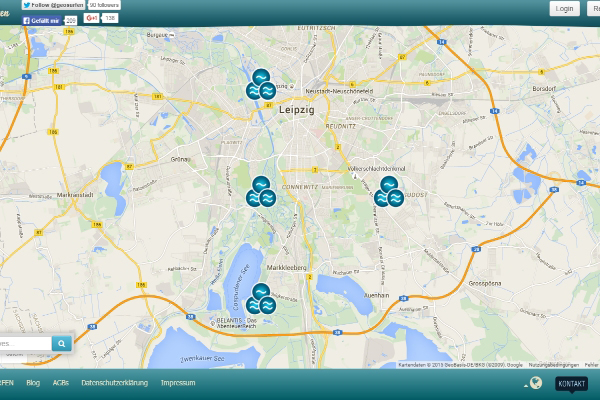The width and height of the screenshot is (600, 400).
Task: Open the surf spot cluster marker near Südost
Action: coord(389,192)
